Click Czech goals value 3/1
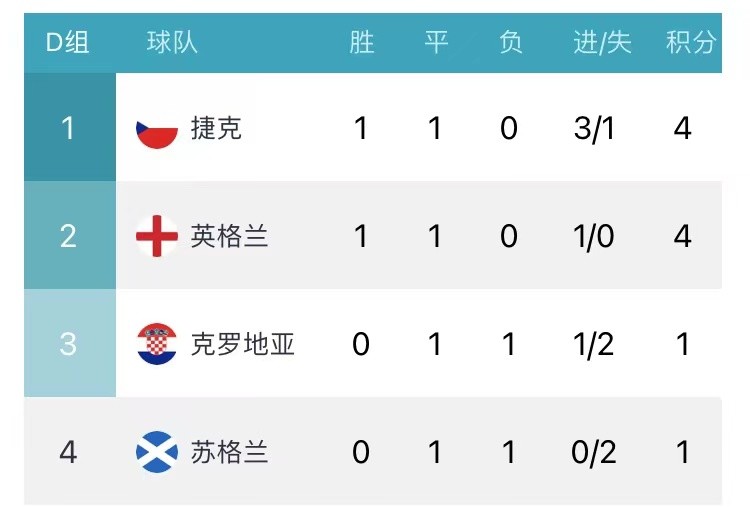The image size is (750, 509). point(594,129)
